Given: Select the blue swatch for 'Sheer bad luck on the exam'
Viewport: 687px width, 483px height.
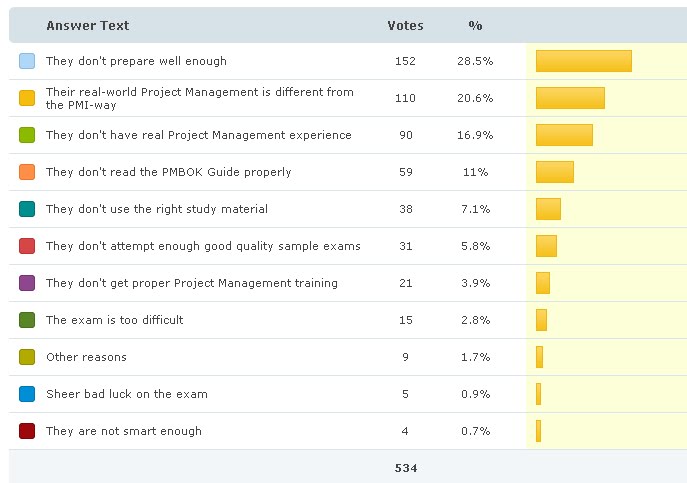Looking at the screenshot, I should click(x=27, y=394).
